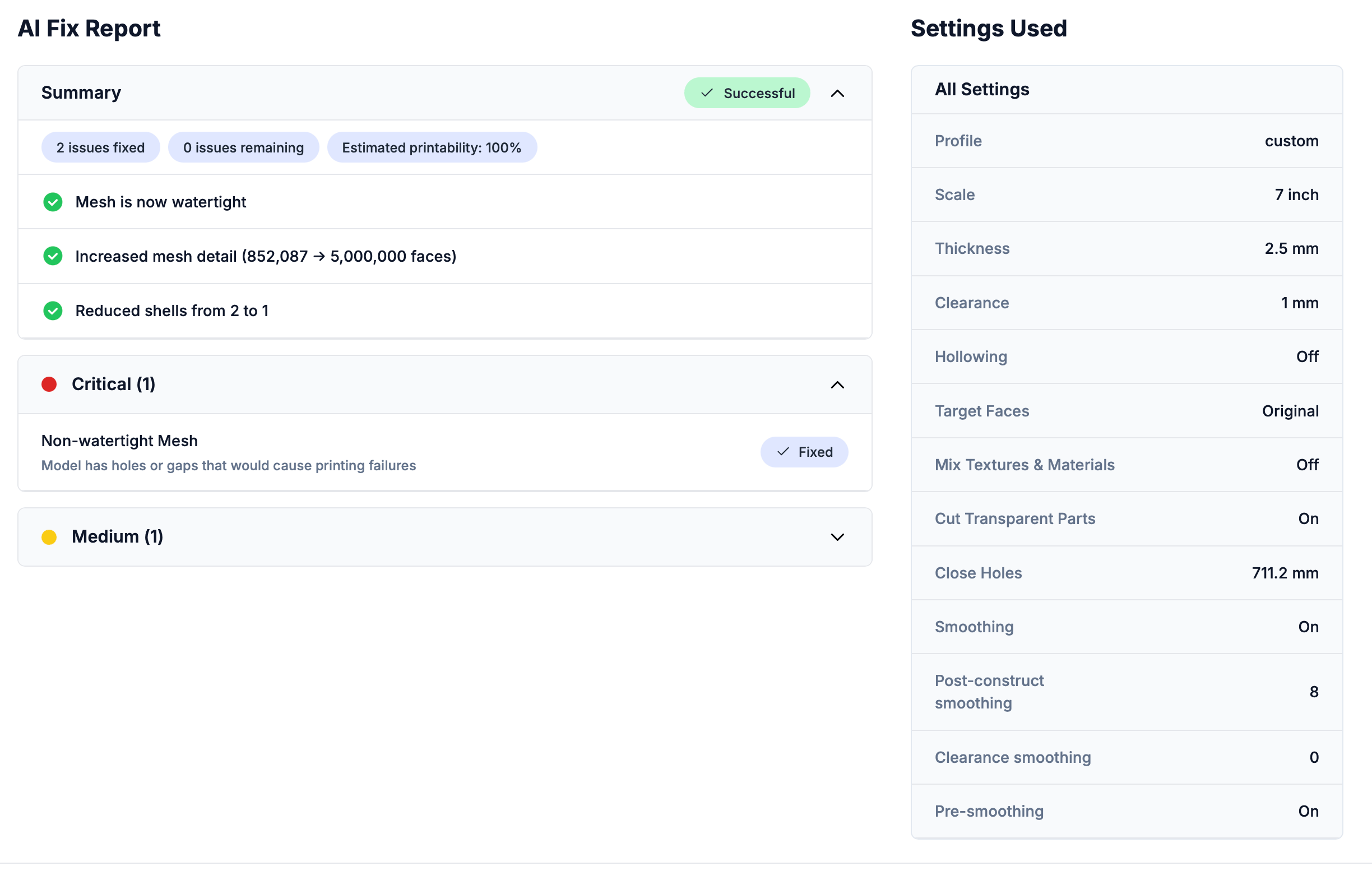Viewport: 1372px width, 880px height.
Task: Click the Target Faces value 'Original'
Action: coord(1290,411)
